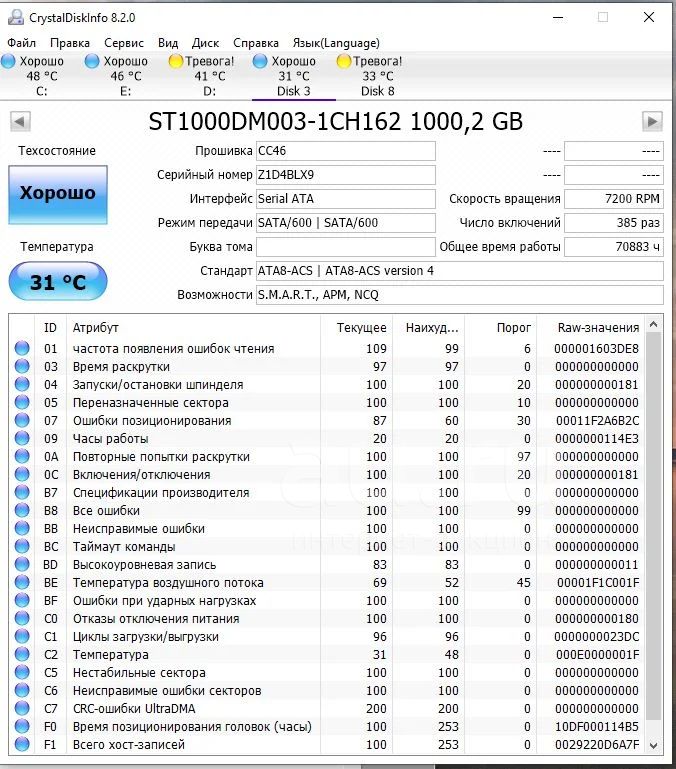Click status icon for attribute 0C row
Screen dimensions: 676x769
(x=22, y=474)
